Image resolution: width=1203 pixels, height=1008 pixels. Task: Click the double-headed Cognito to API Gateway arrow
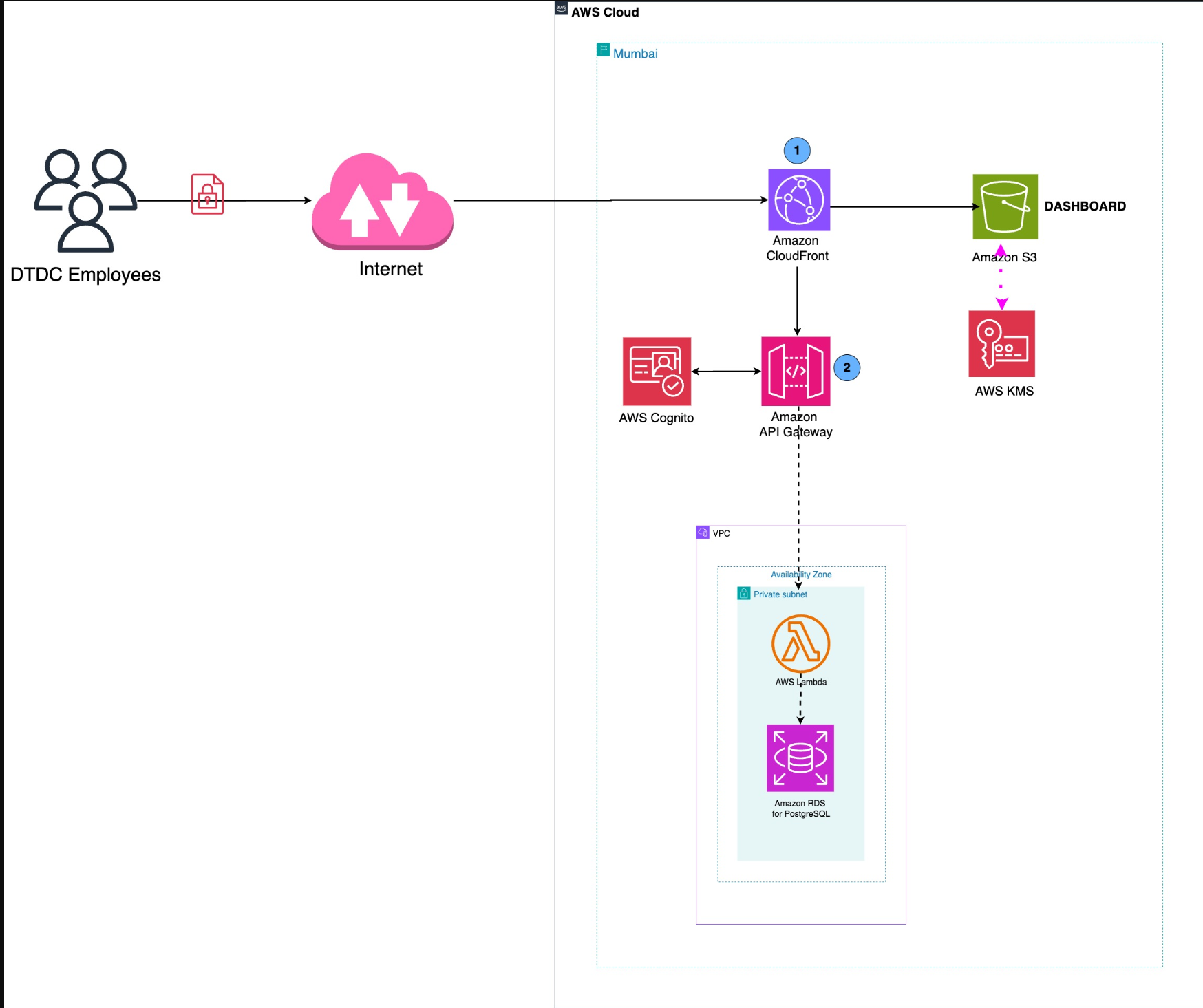pos(726,372)
